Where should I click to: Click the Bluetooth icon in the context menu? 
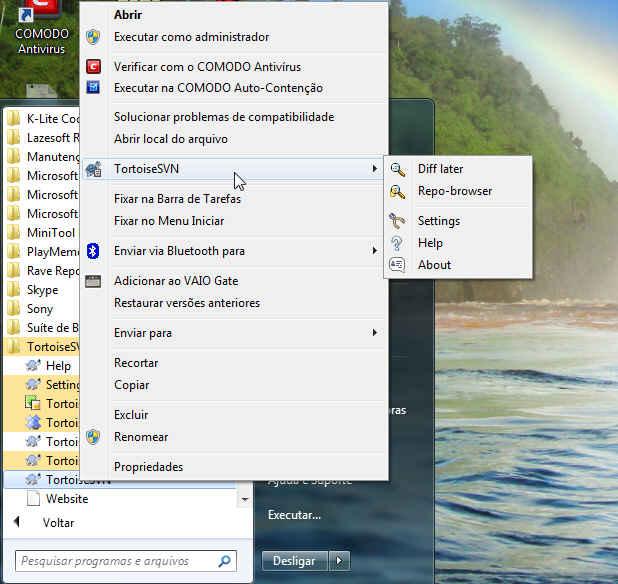click(x=93, y=251)
